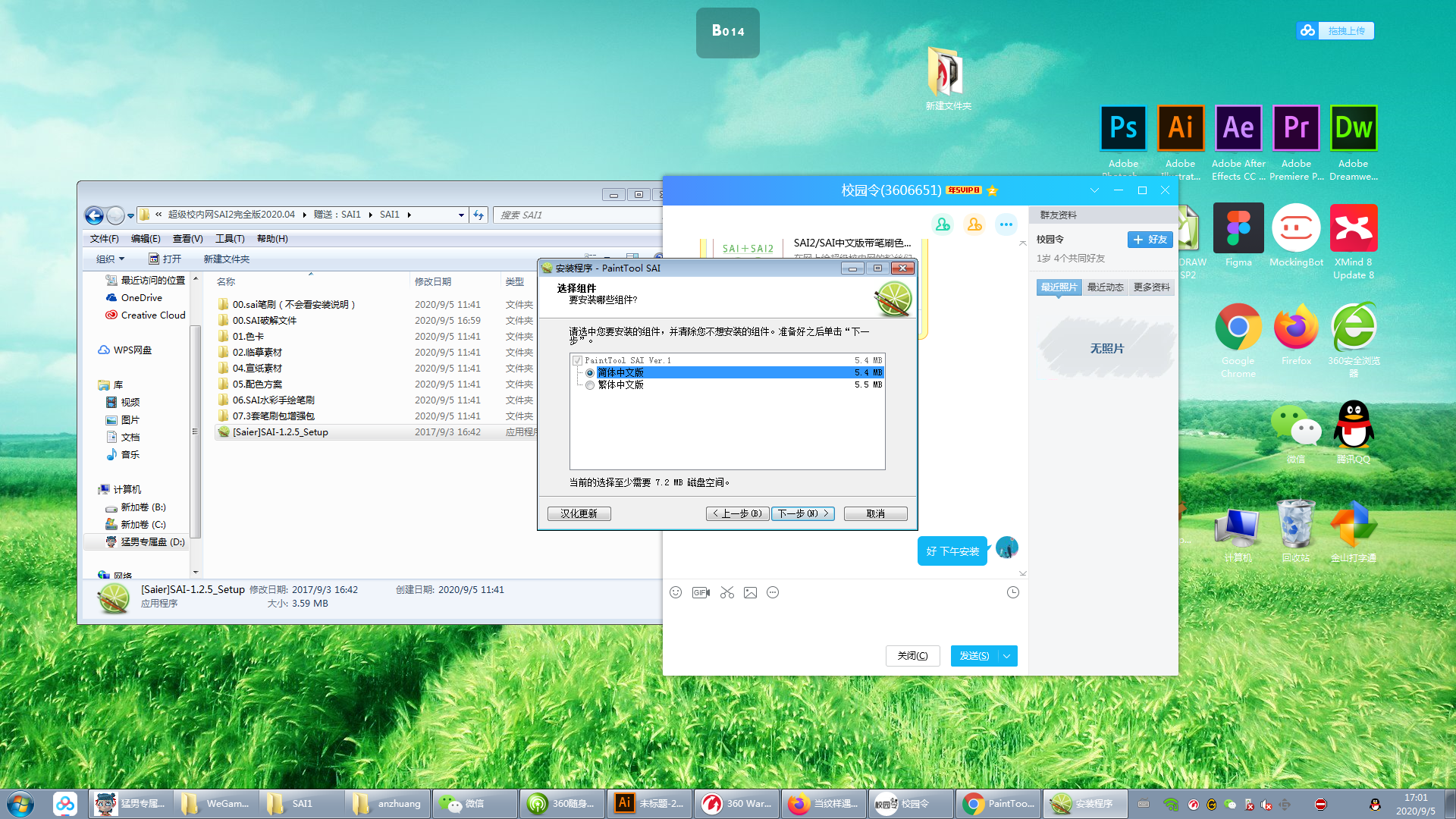Click the scissors screenshot icon in the QQ chat
Screen dimensions: 1456x819
(x=727, y=592)
